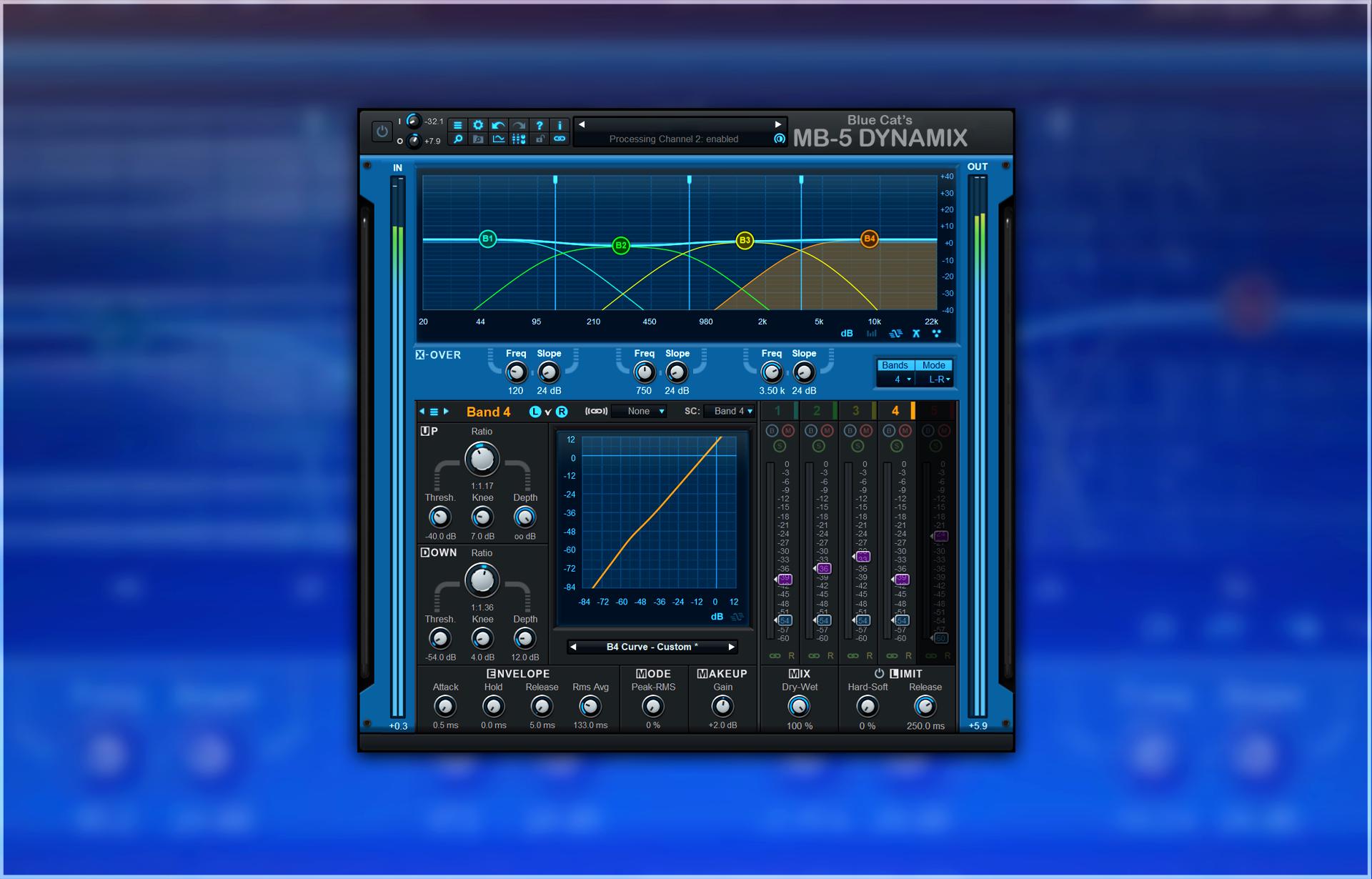Click band 4 blue 54 threshold handle
This screenshot has height=879, width=1372.
coord(900,620)
